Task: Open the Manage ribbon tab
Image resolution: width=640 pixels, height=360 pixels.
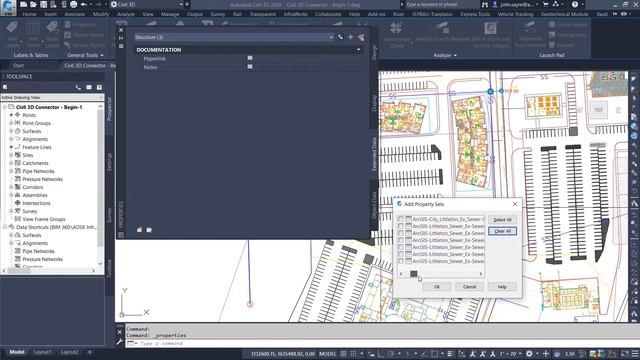Action: tap(170, 14)
